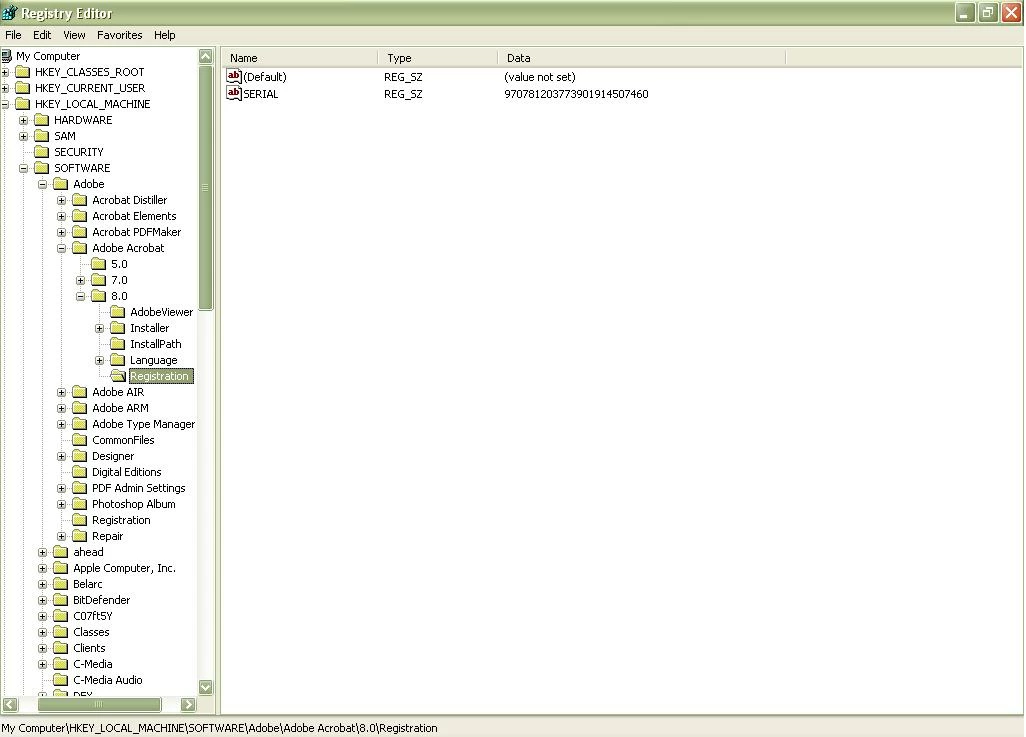Select the Registration key under Adobe
1026x737 pixels.
[121, 520]
